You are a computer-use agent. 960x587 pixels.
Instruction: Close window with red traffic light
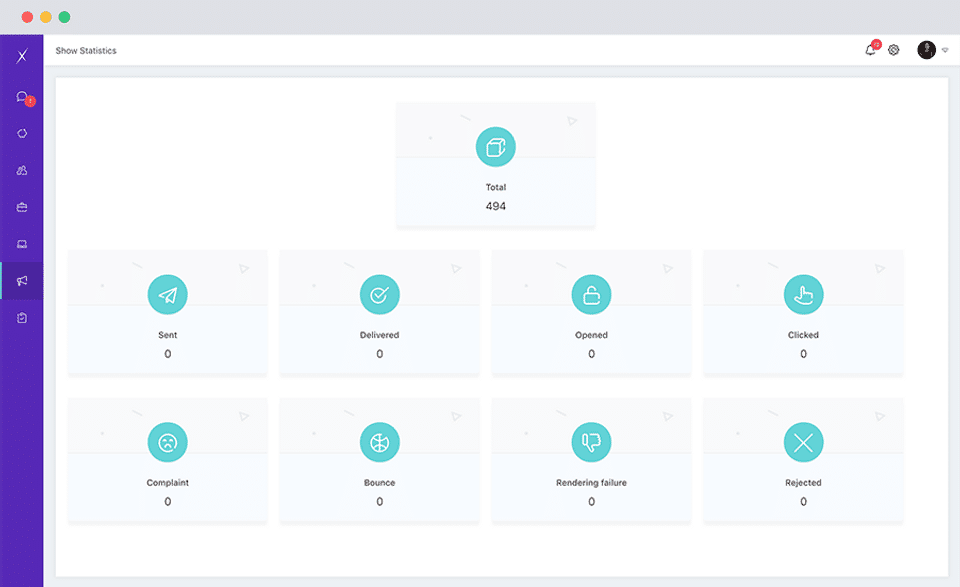(28, 17)
